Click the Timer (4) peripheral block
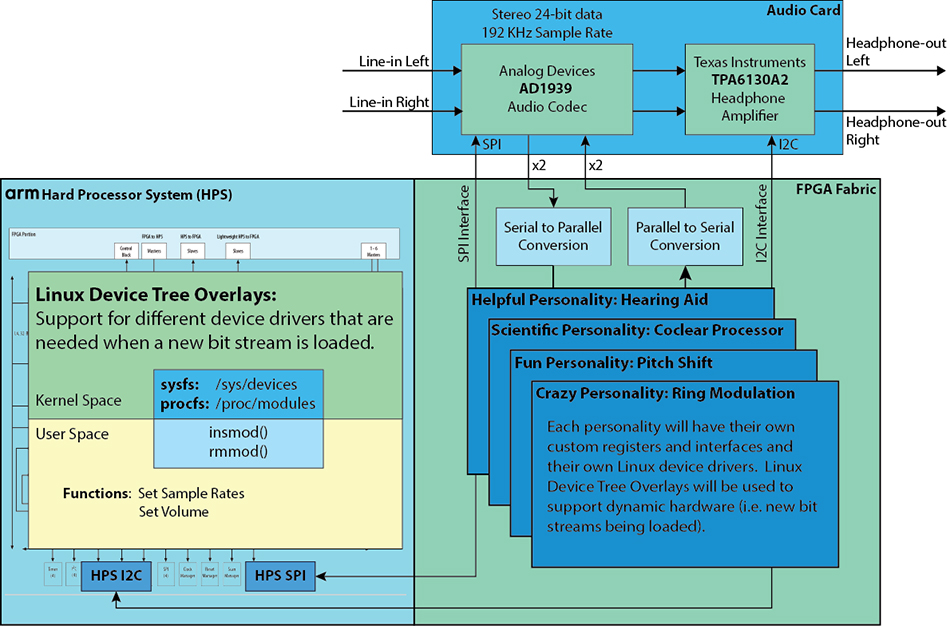Viewport: 950px width, 626px height. coord(52,575)
